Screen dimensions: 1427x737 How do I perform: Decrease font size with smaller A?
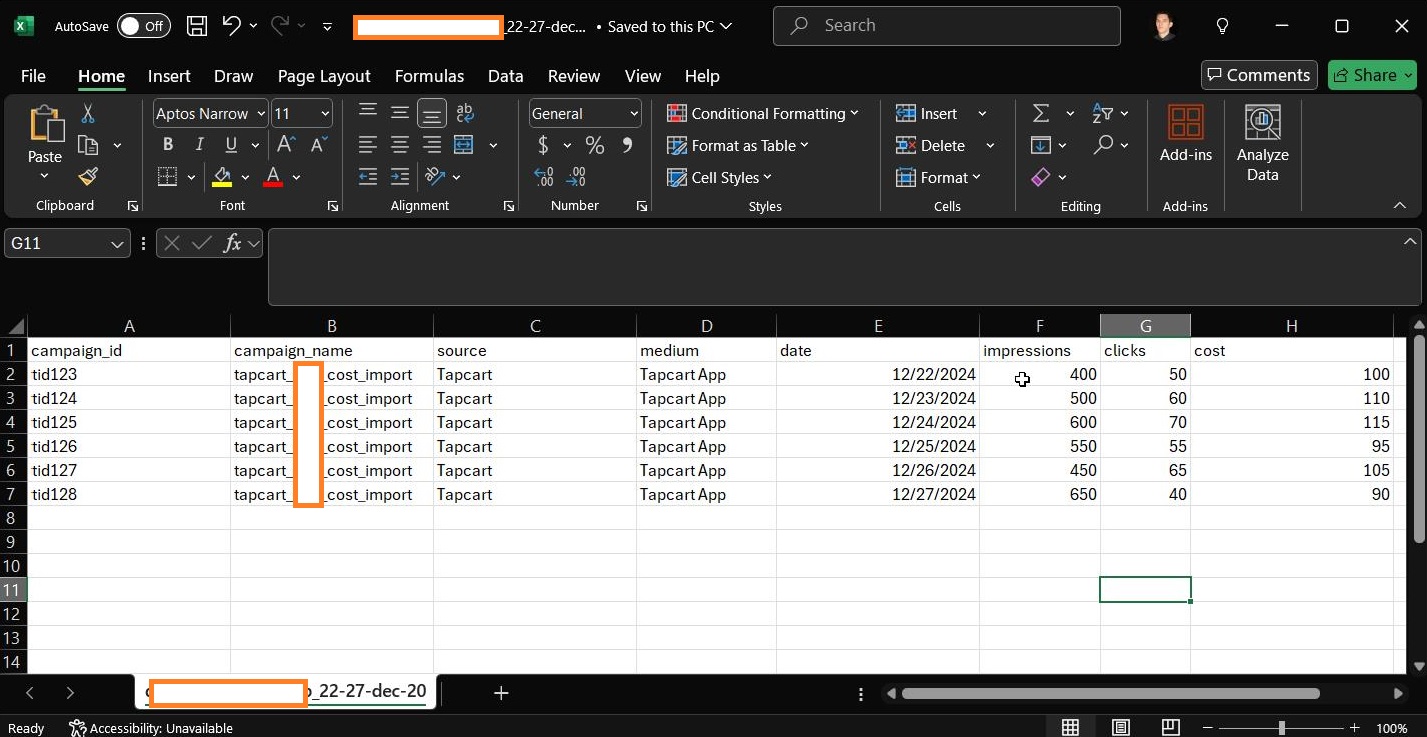click(x=319, y=145)
